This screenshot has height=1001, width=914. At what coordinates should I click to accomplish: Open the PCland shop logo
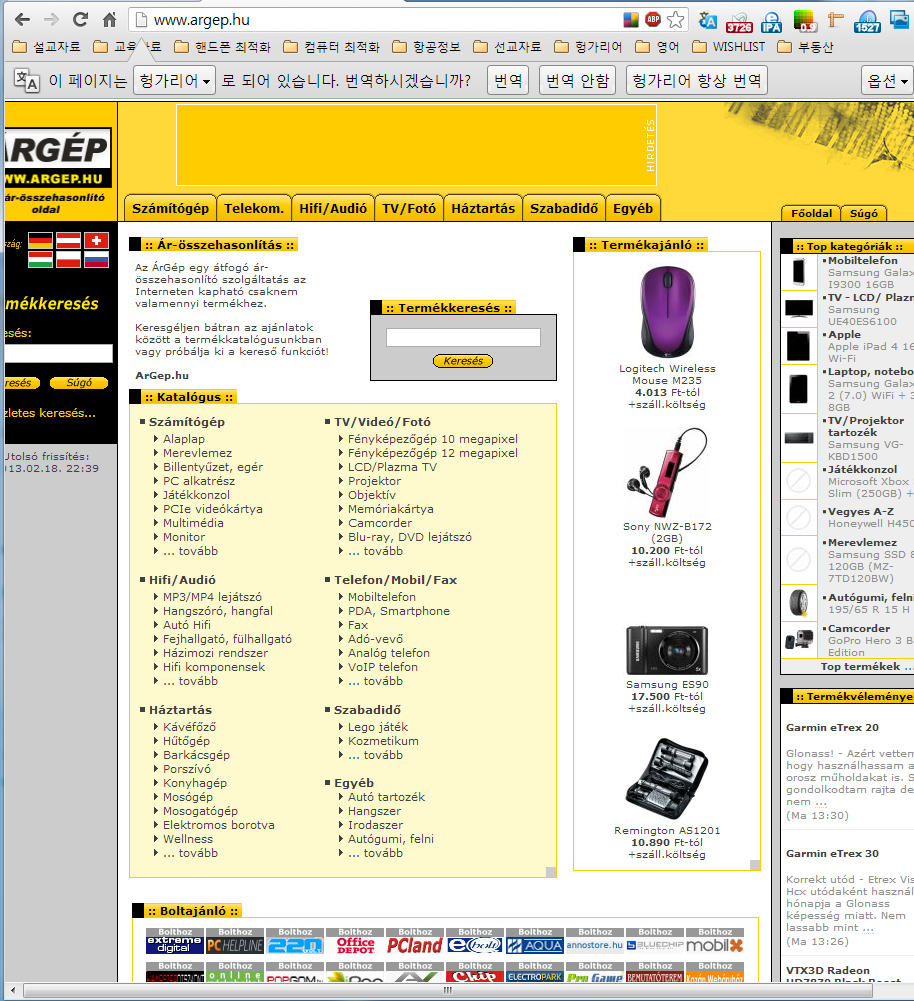(415, 945)
